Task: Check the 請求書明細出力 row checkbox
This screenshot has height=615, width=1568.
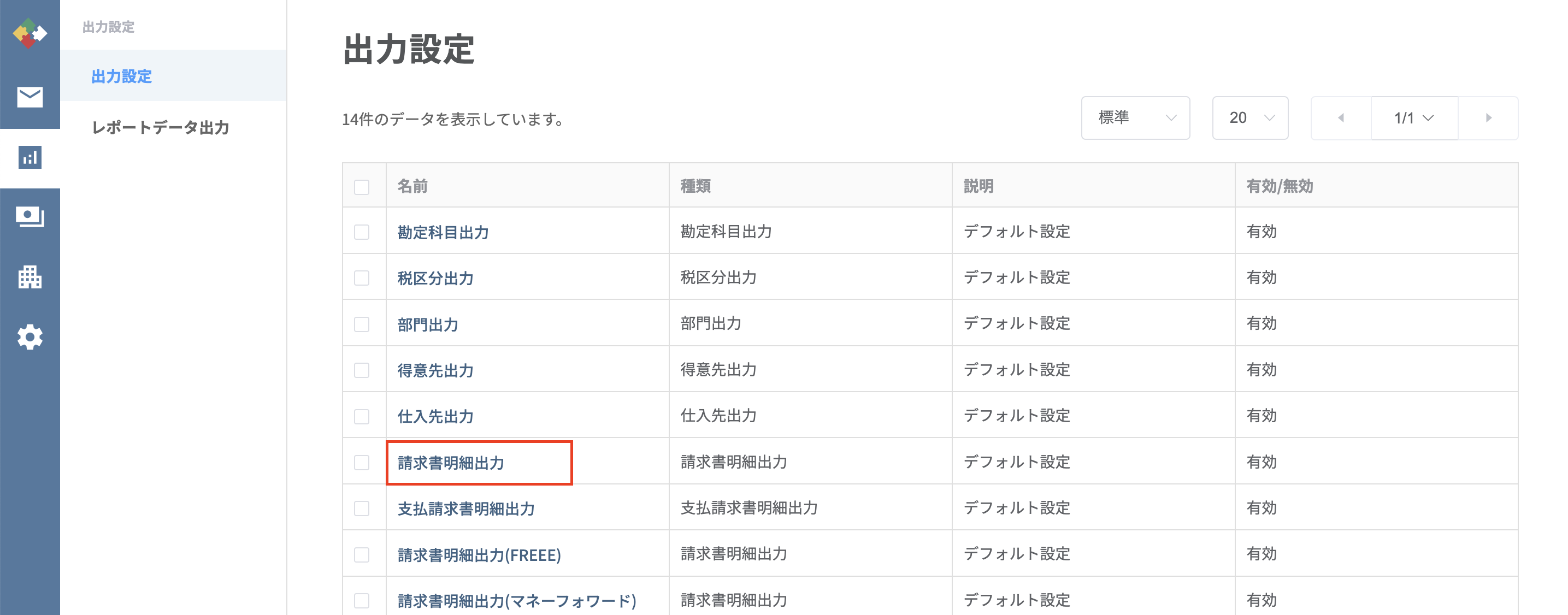Action: (362, 463)
